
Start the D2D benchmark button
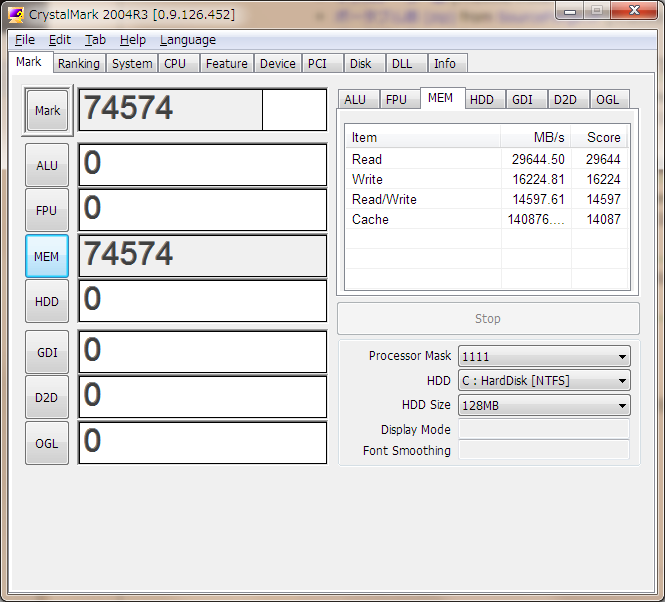click(47, 397)
